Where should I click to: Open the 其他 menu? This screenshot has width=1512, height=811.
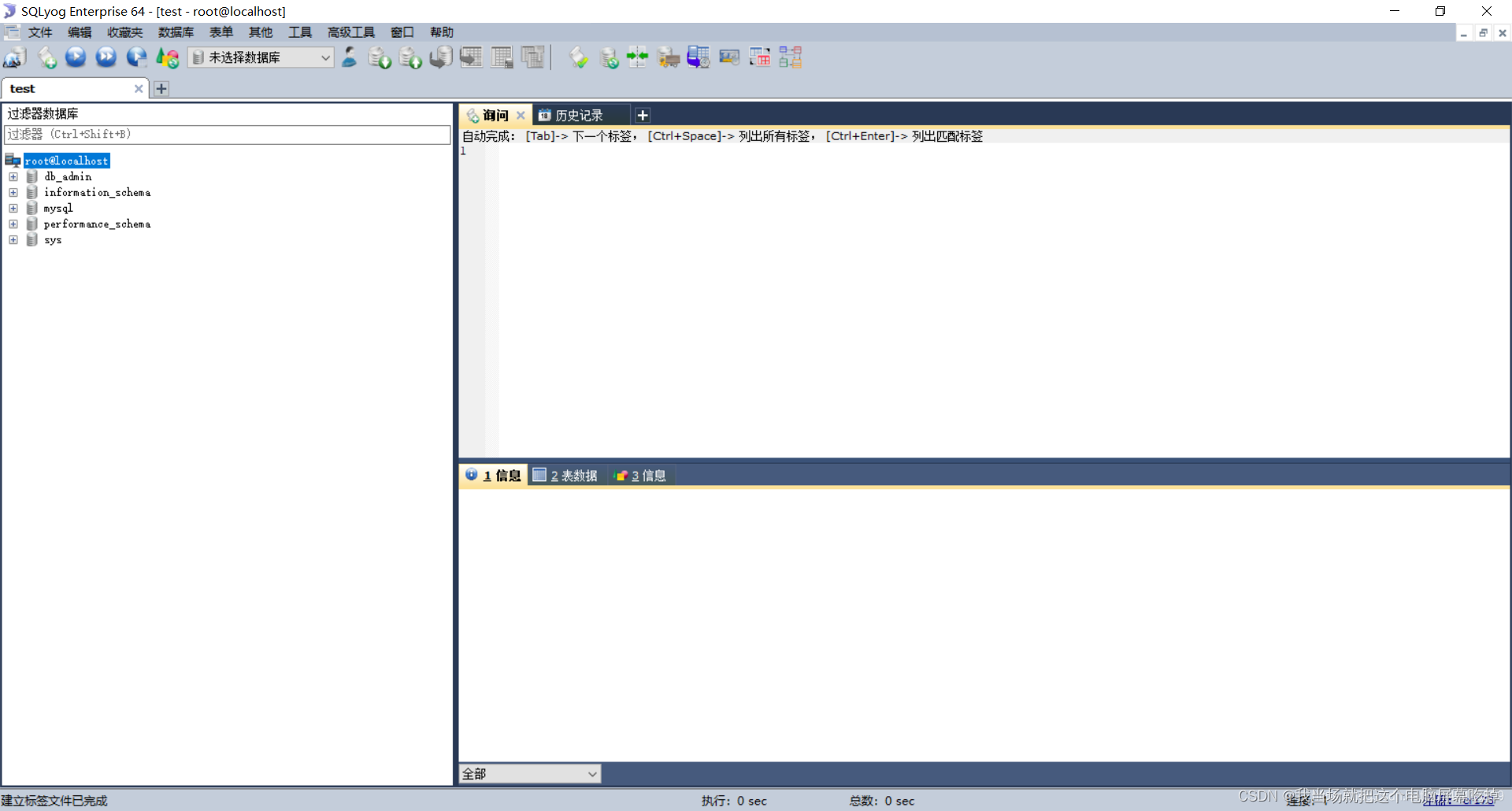261,32
